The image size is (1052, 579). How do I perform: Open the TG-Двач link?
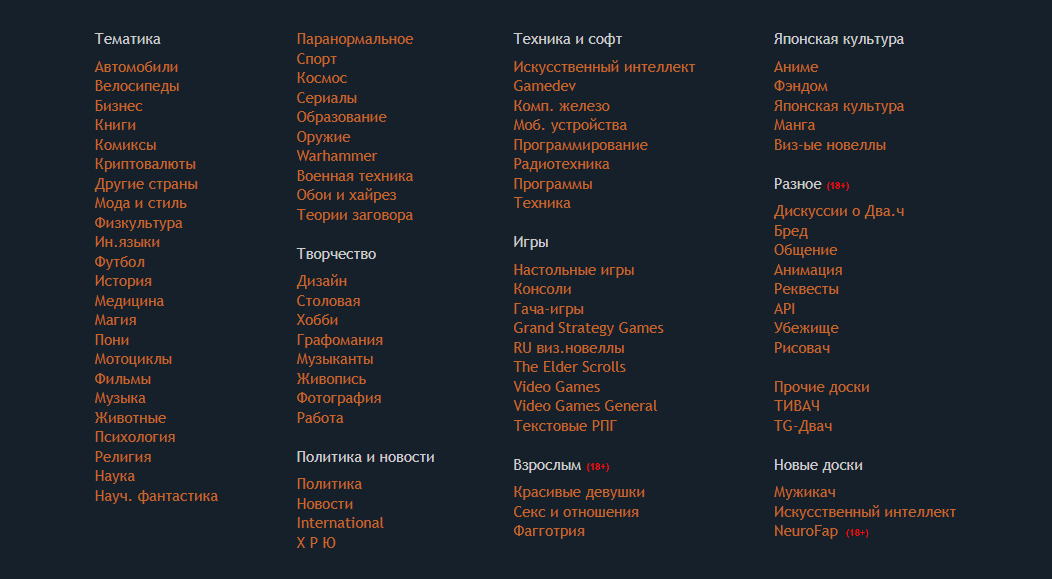click(803, 426)
